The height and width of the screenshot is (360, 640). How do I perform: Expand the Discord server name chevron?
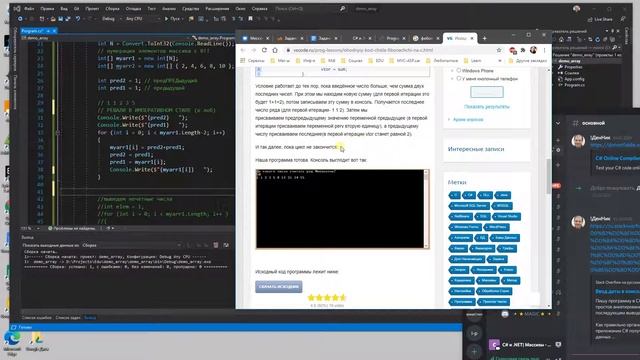tap(558, 123)
